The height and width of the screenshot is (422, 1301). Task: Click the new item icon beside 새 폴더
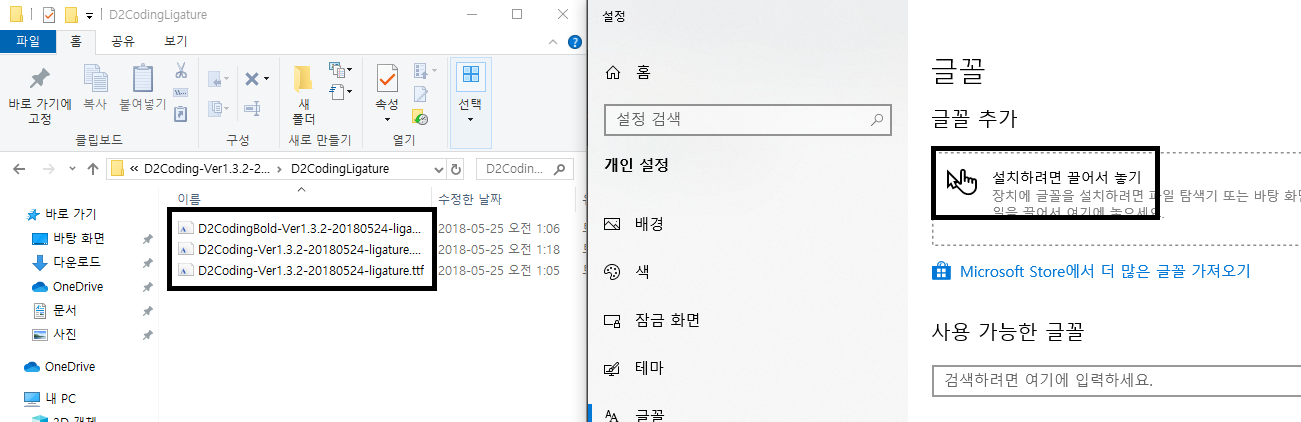338,70
